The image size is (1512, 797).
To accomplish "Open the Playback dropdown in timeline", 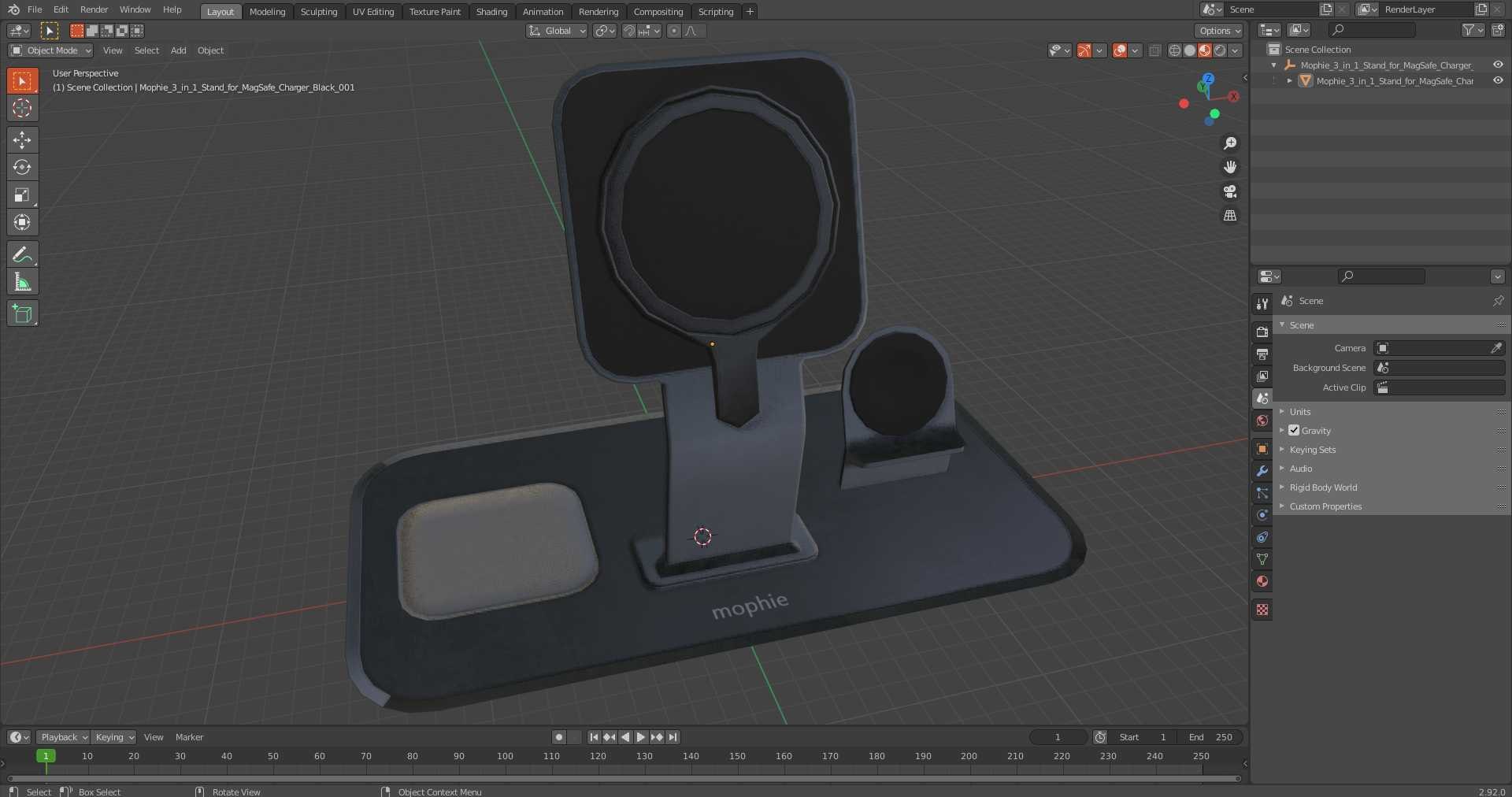I will coord(63,737).
